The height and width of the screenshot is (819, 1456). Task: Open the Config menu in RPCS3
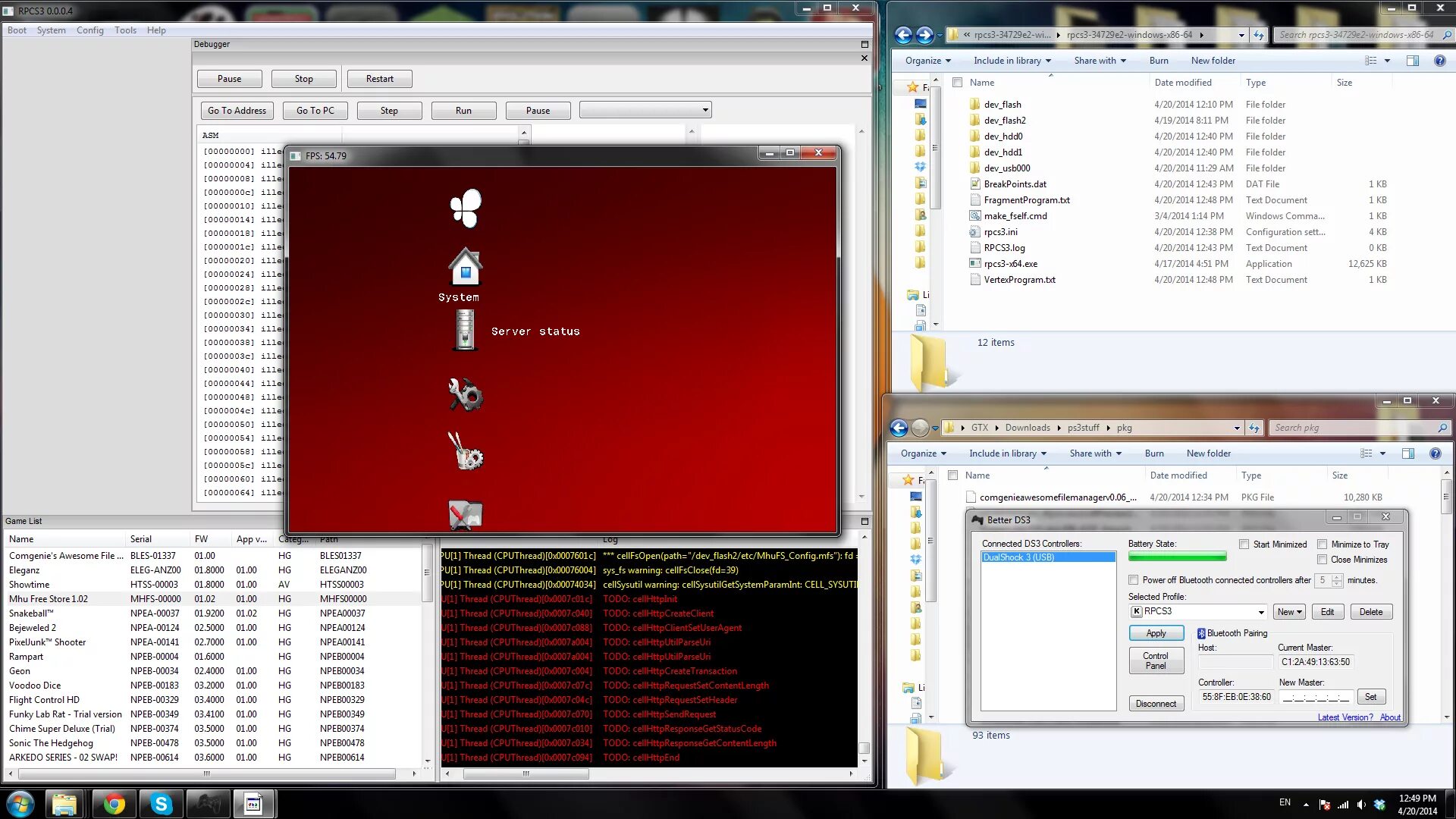tap(89, 30)
